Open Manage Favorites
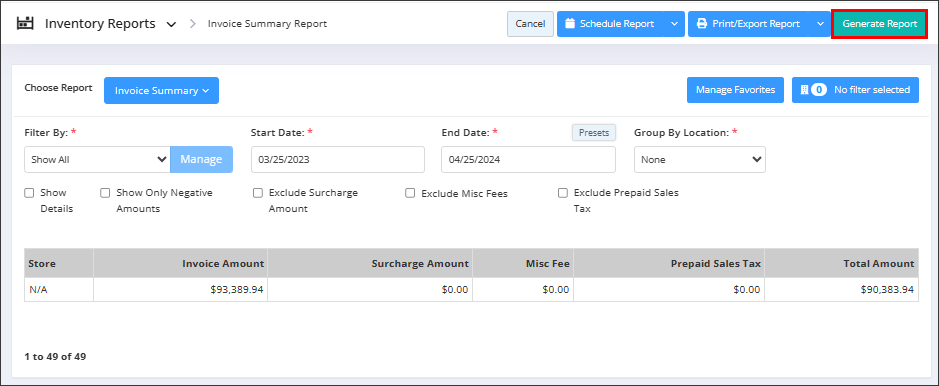This screenshot has width=939, height=386. click(x=735, y=90)
